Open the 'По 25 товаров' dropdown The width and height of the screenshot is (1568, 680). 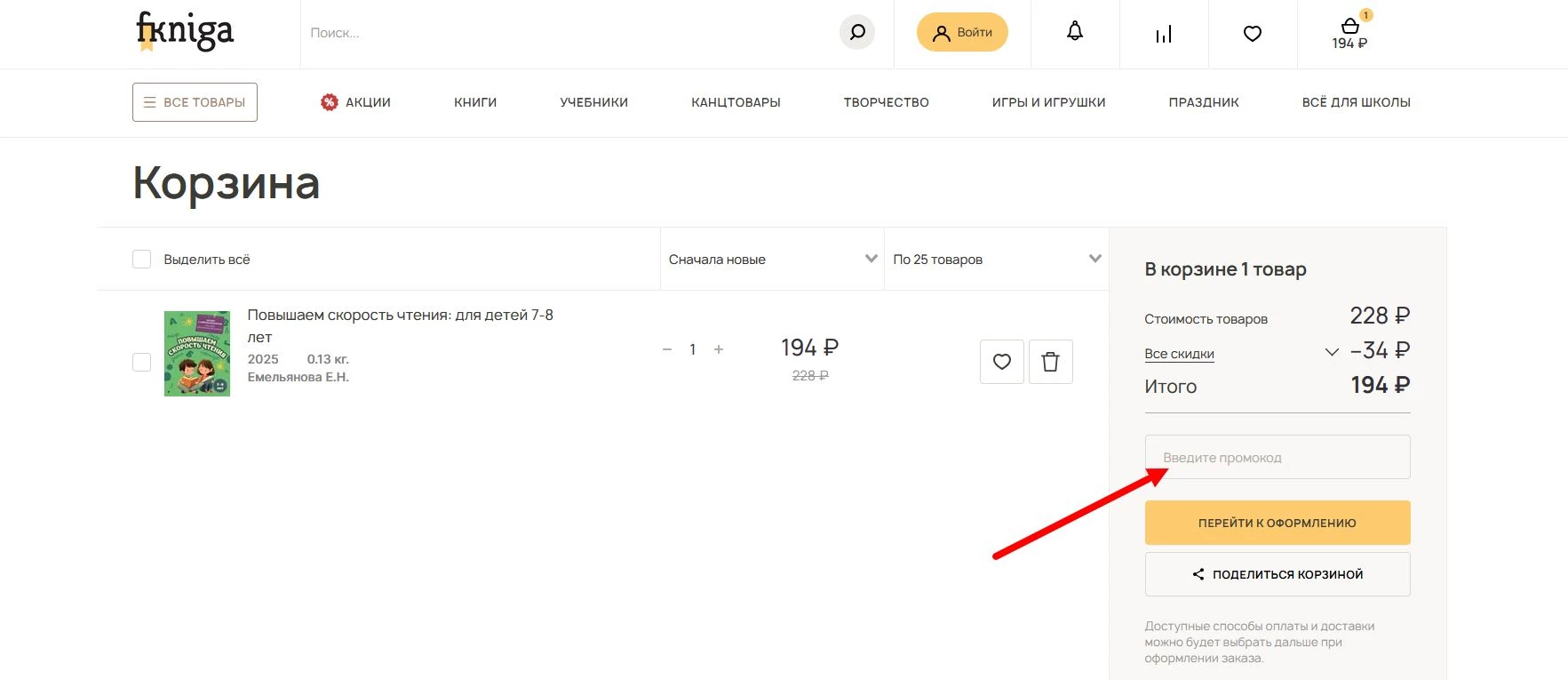click(x=996, y=260)
